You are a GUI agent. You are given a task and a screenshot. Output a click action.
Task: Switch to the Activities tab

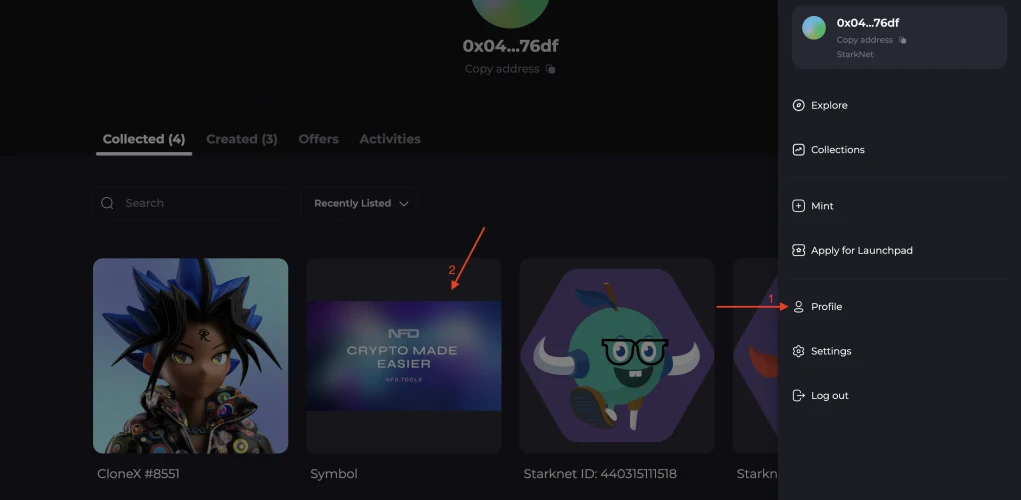tap(390, 139)
